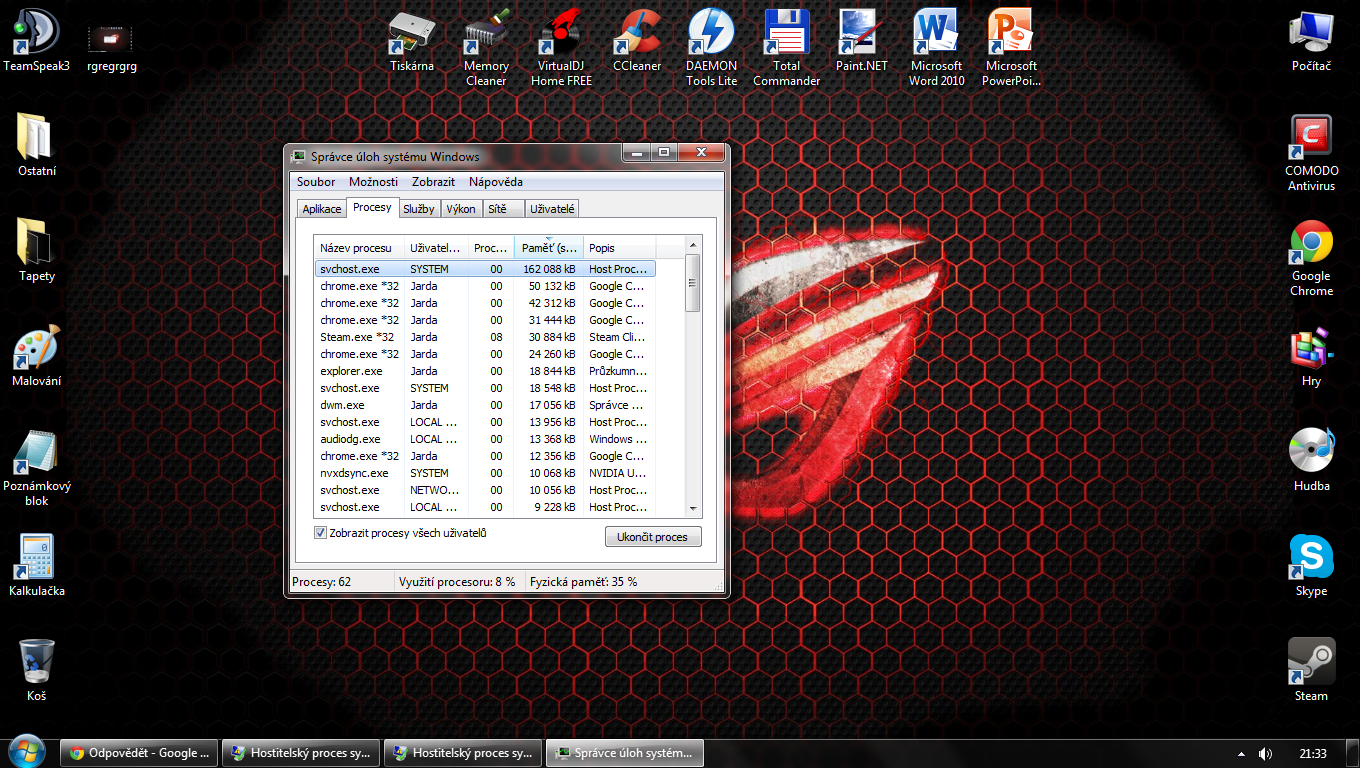The height and width of the screenshot is (768, 1360).
Task: Show hidden system tray icons arrow
Action: [x=1242, y=754]
